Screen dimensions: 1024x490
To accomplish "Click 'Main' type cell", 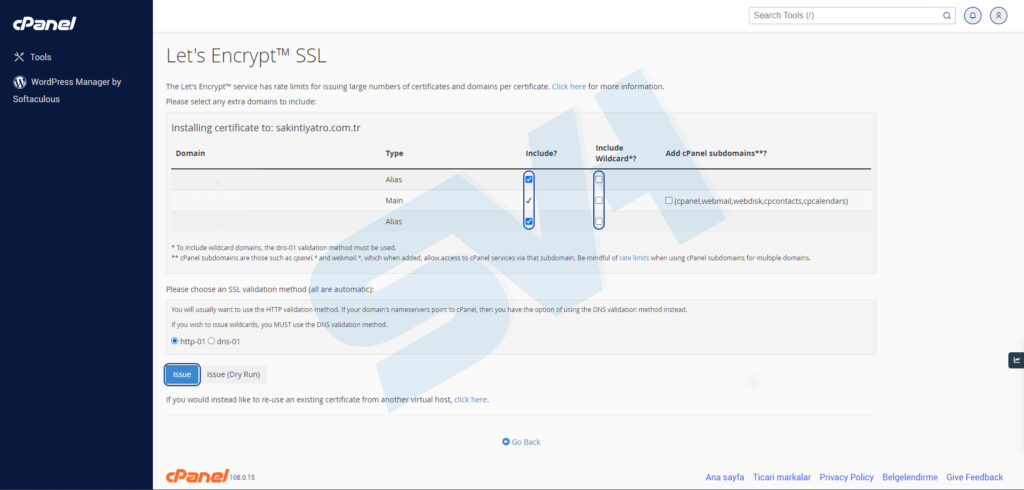I will tap(394, 201).
